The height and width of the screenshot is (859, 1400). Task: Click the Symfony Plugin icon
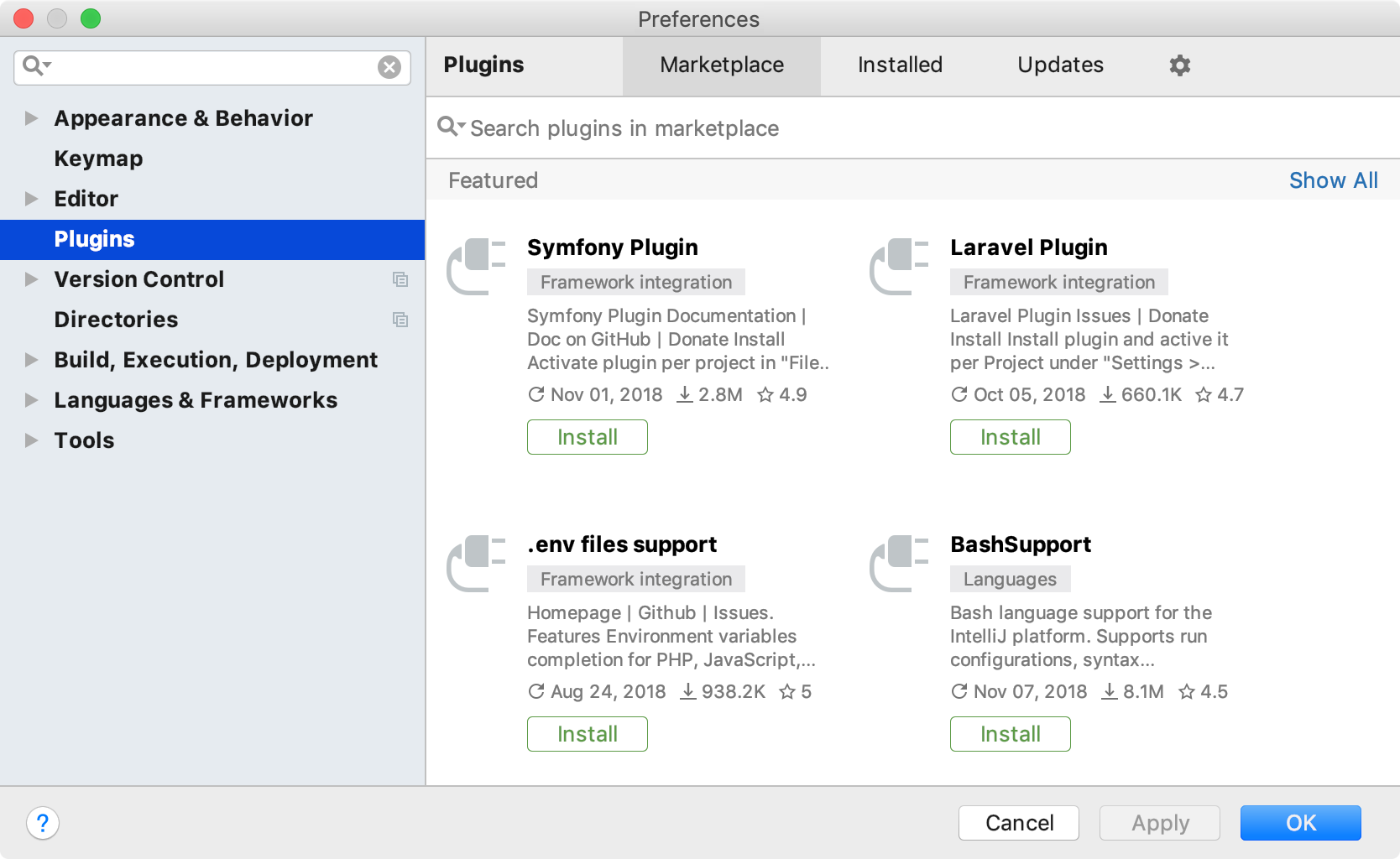click(476, 267)
